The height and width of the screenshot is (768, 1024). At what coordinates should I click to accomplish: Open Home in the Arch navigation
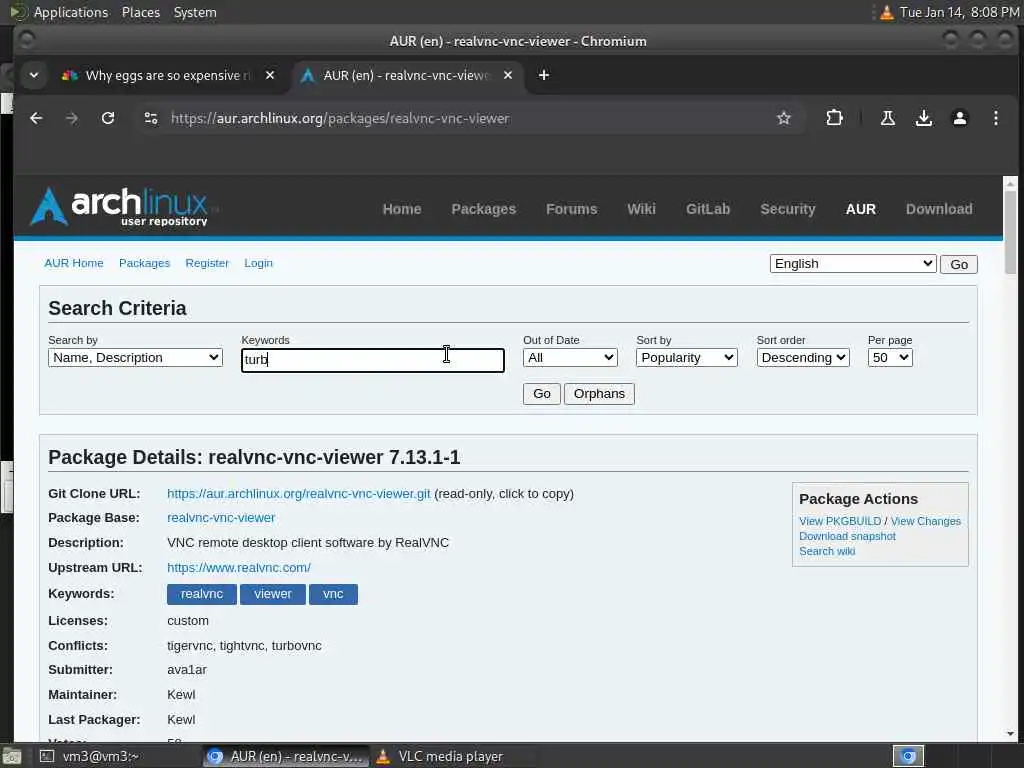click(x=402, y=209)
